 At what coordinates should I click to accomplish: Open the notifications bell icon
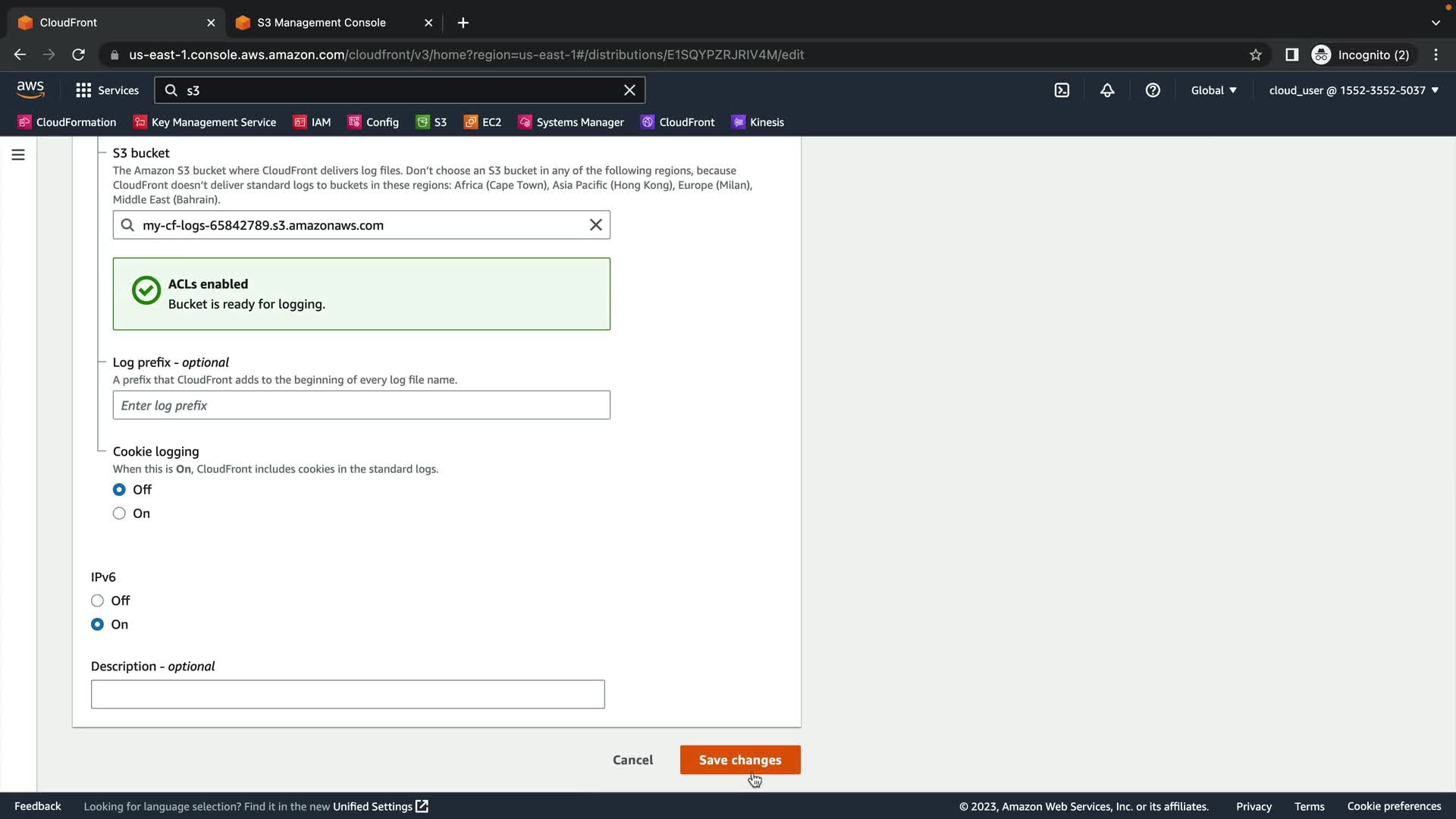[x=1107, y=90]
